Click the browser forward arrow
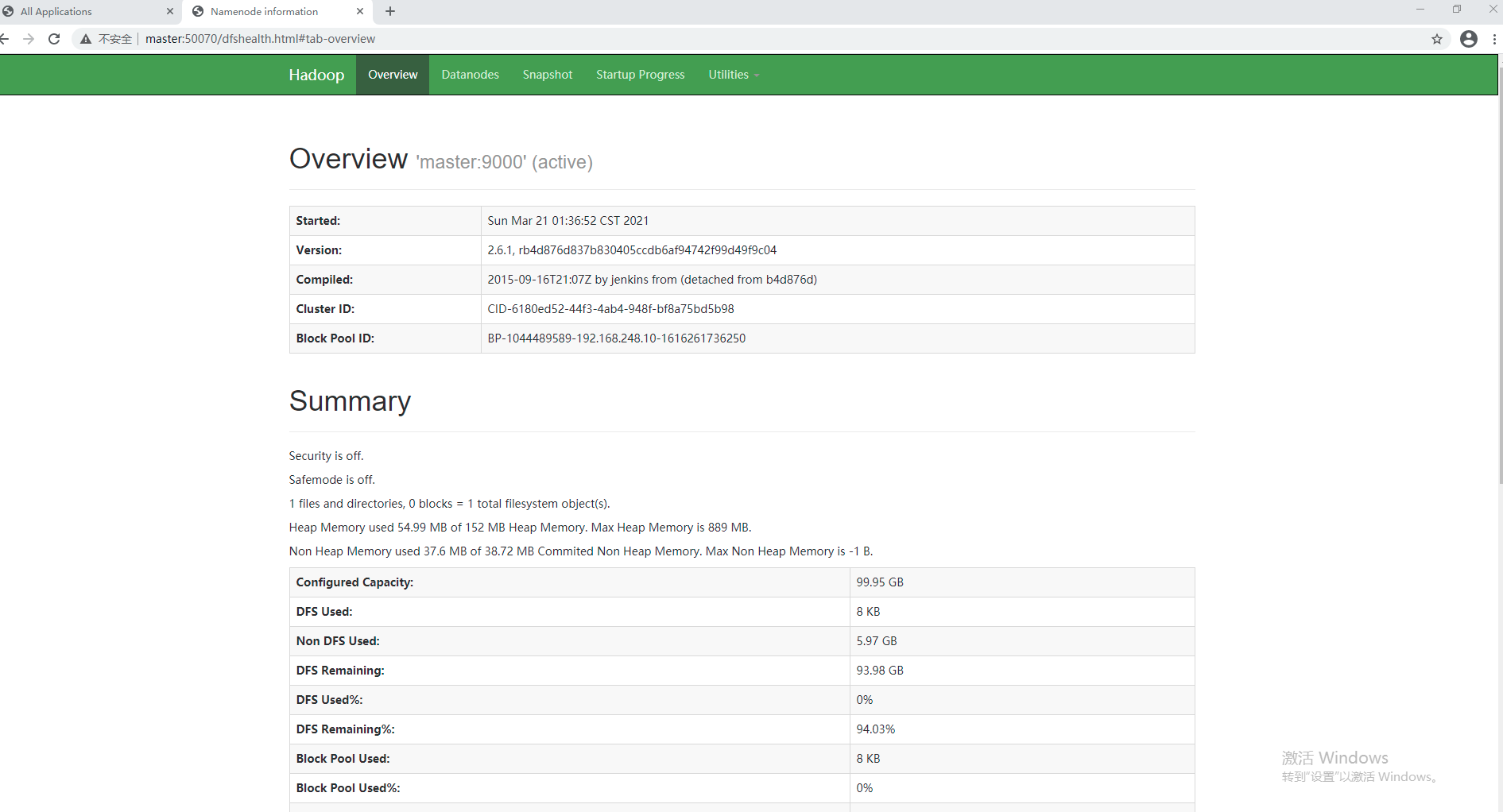Viewport: 1503px width, 812px height. point(29,38)
